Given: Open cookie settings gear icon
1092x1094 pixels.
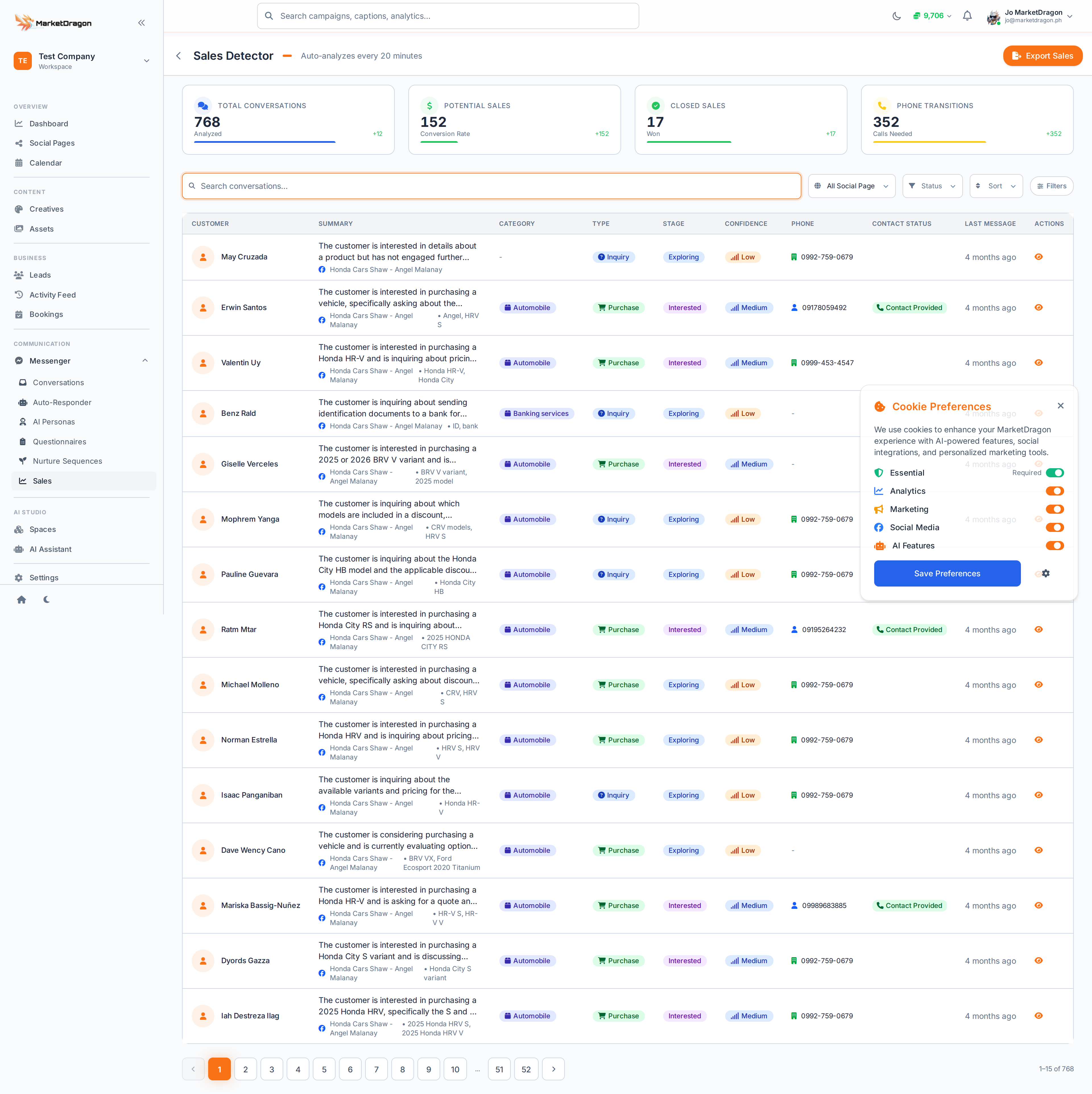Looking at the screenshot, I should (x=1046, y=574).
